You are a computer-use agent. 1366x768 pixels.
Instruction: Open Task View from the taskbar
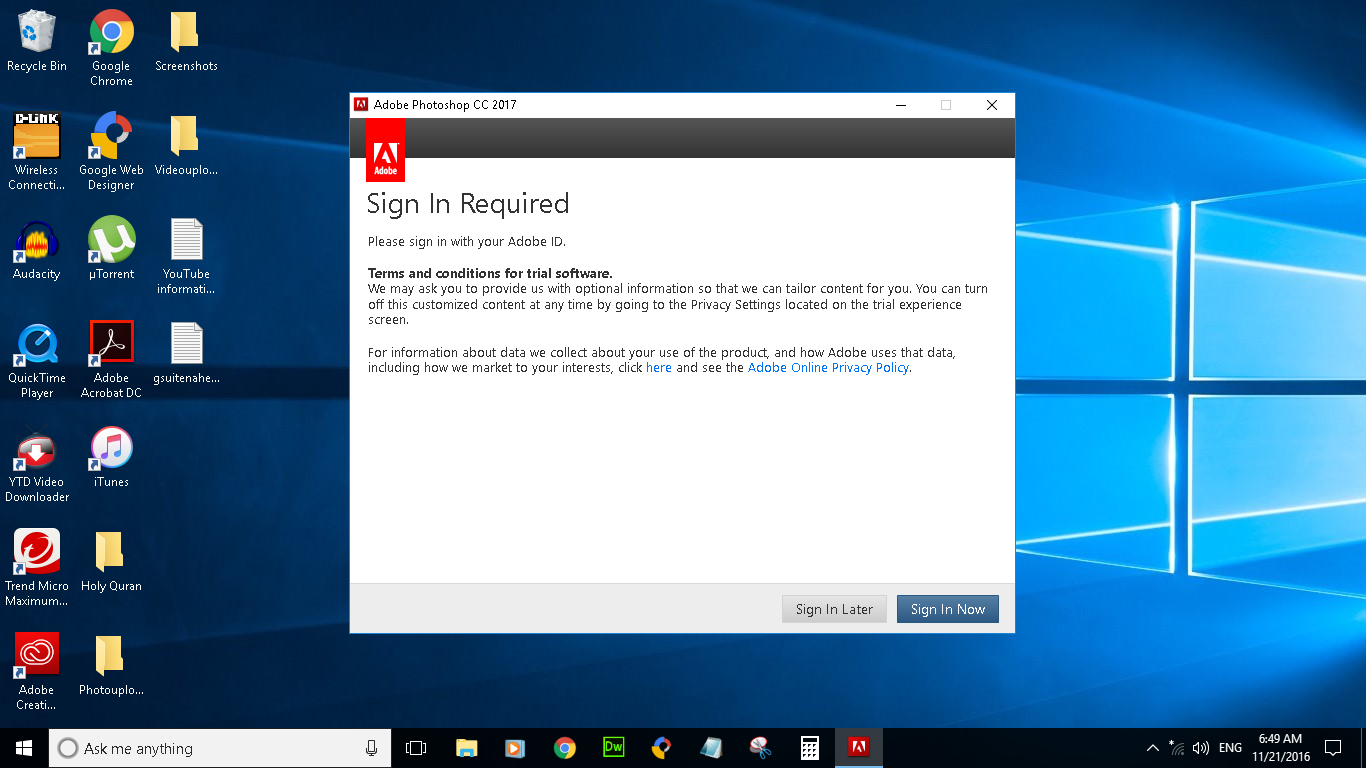(x=416, y=748)
